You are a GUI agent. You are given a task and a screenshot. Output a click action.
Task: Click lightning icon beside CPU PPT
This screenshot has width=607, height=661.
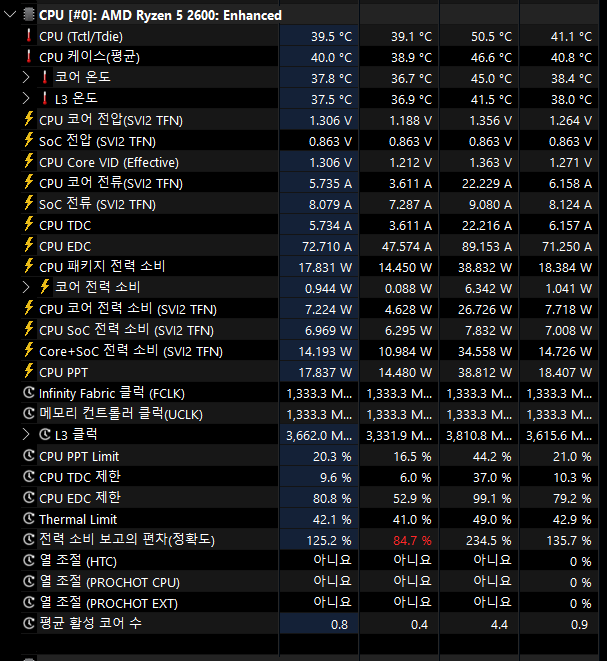[29, 371]
